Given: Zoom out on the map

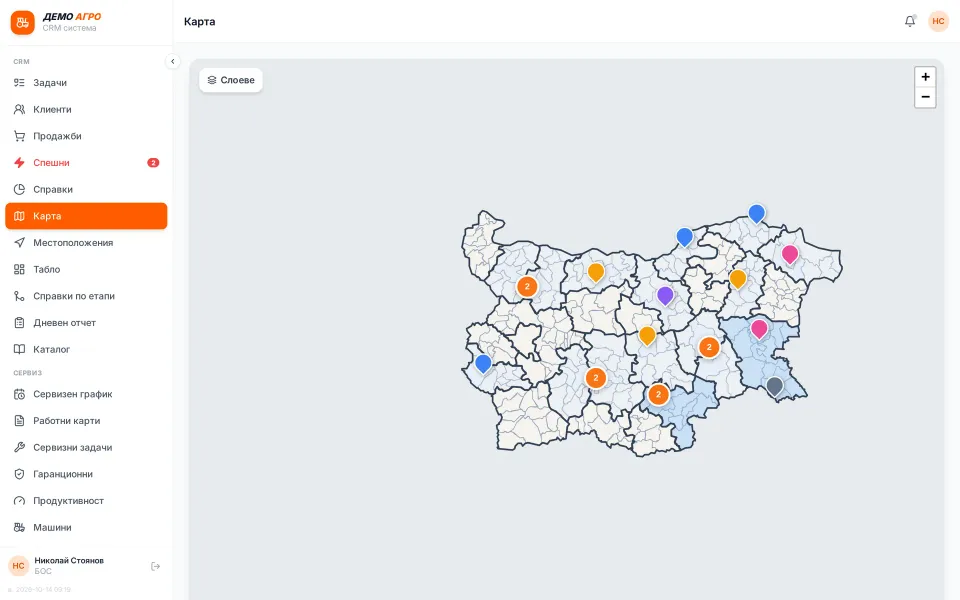Looking at the screenshot, I should pyautogui.click(x=925, y=97).
